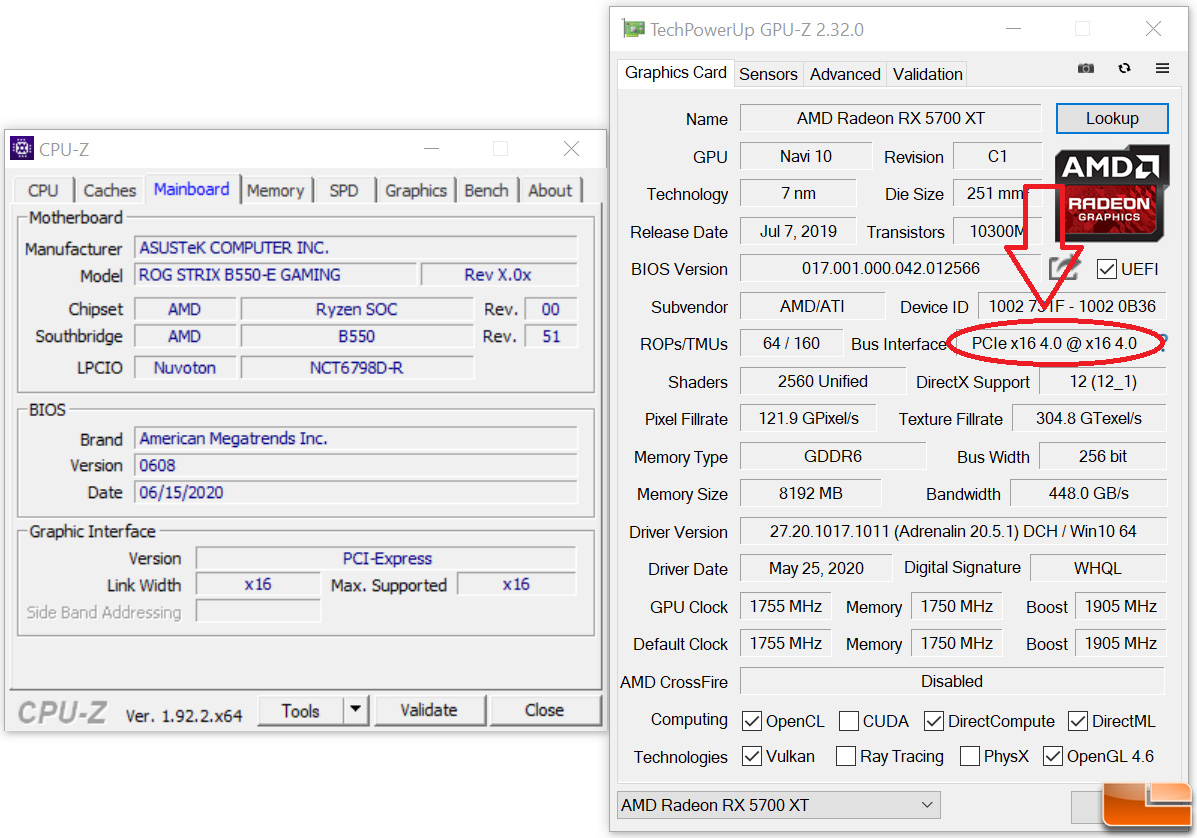Click the BIOS Version value 0608
Screen dimensions: 1197x838
click(356, 466)
